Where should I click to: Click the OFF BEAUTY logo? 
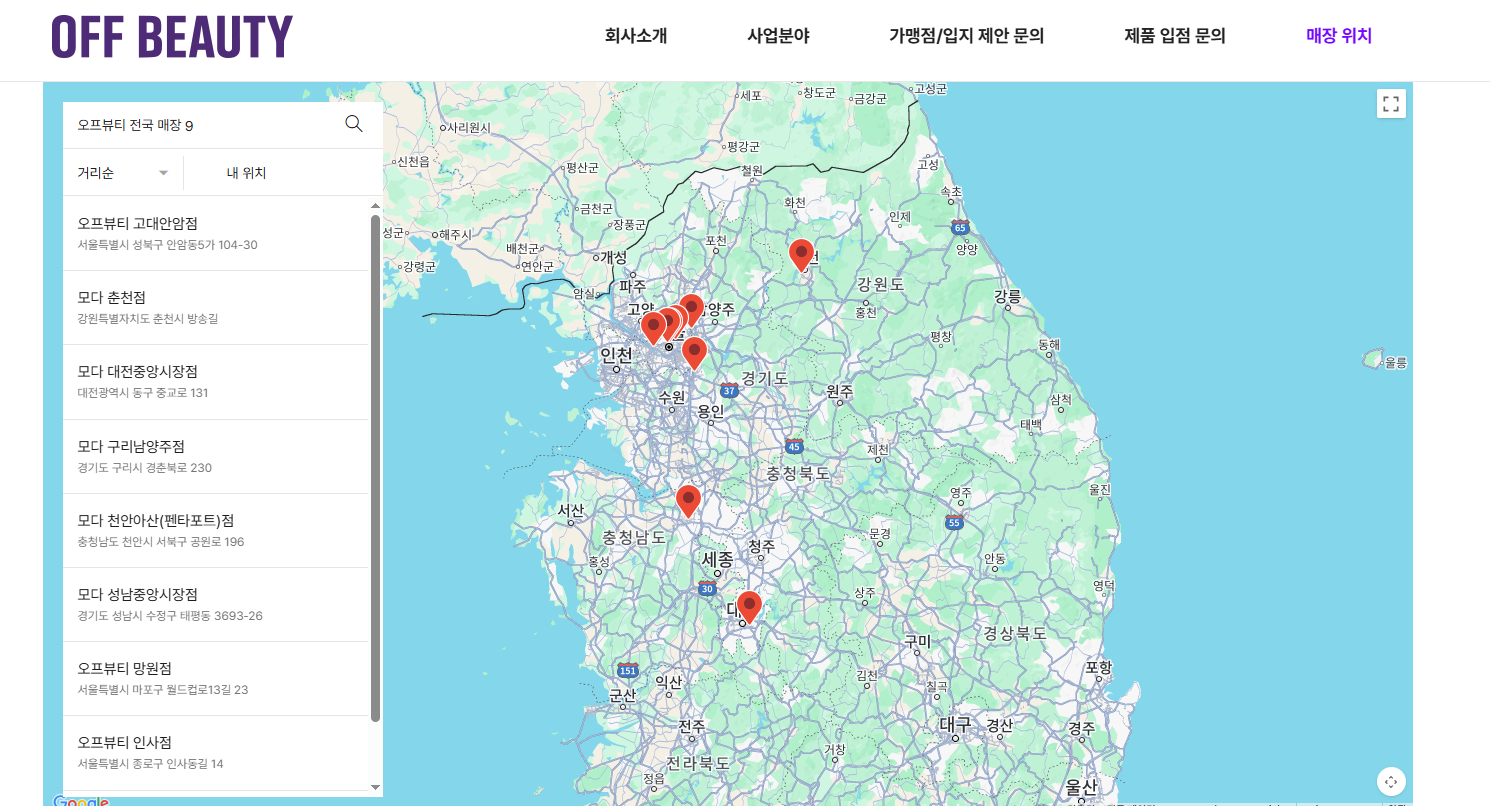click(x=172, y=37)
